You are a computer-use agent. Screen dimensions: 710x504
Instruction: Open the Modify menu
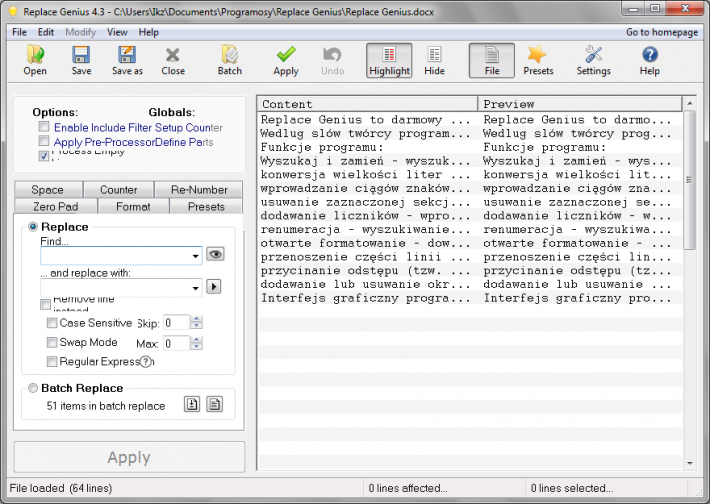pos(81,32)
